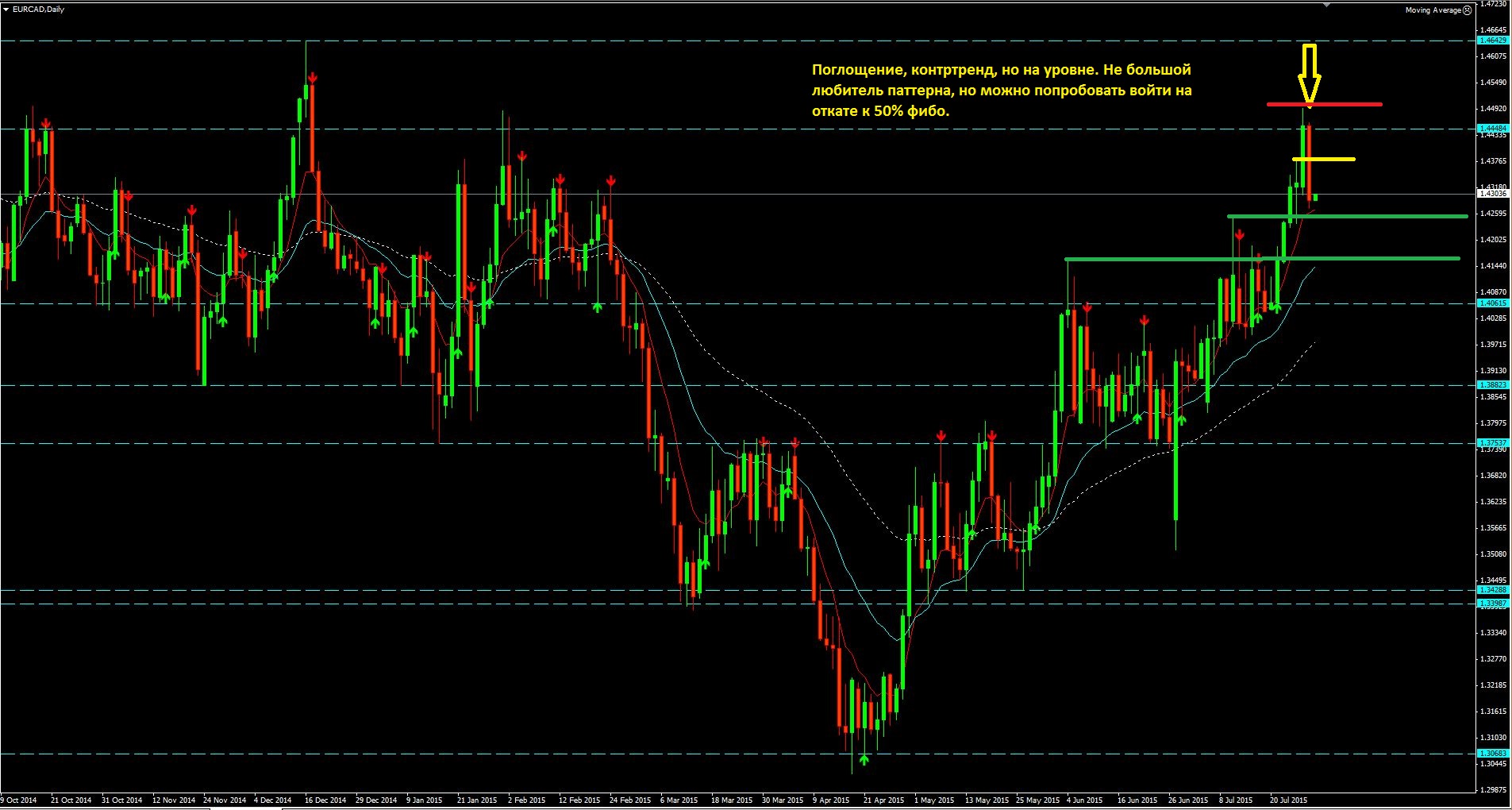Image resolution: width=1512 pixels, height=810 pixels.
Task: Select the 1.44484 cyan price level label
Action: pos(1492,128)
